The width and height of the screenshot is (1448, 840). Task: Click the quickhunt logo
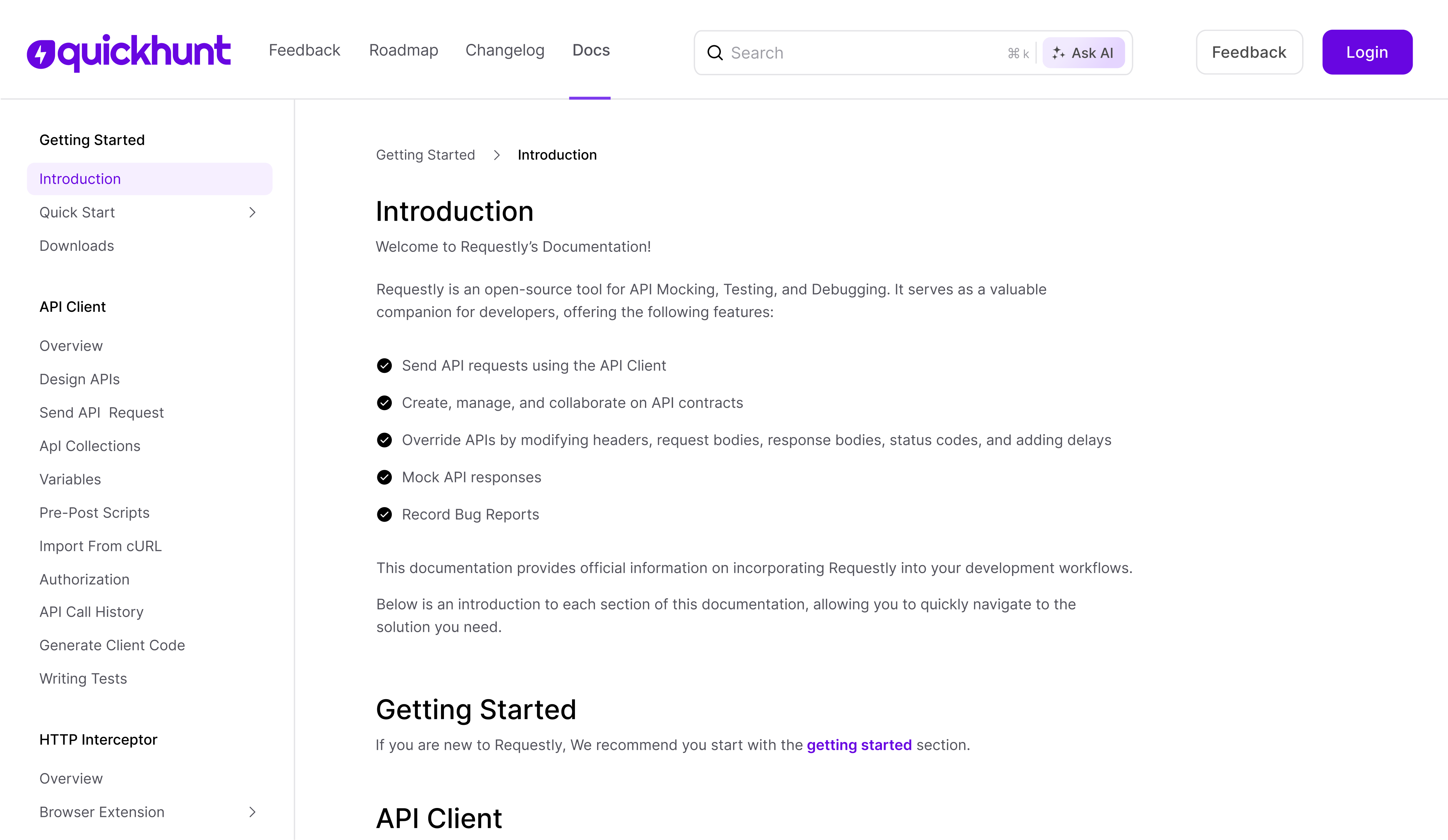click(129, 52)
